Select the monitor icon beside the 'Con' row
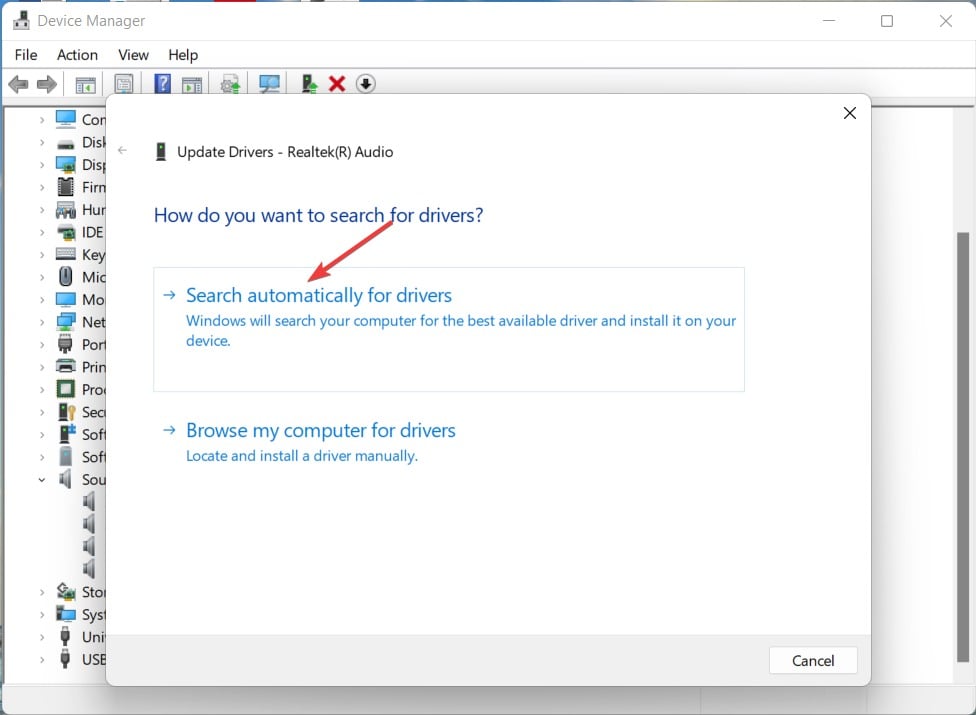 click(65, 119)
